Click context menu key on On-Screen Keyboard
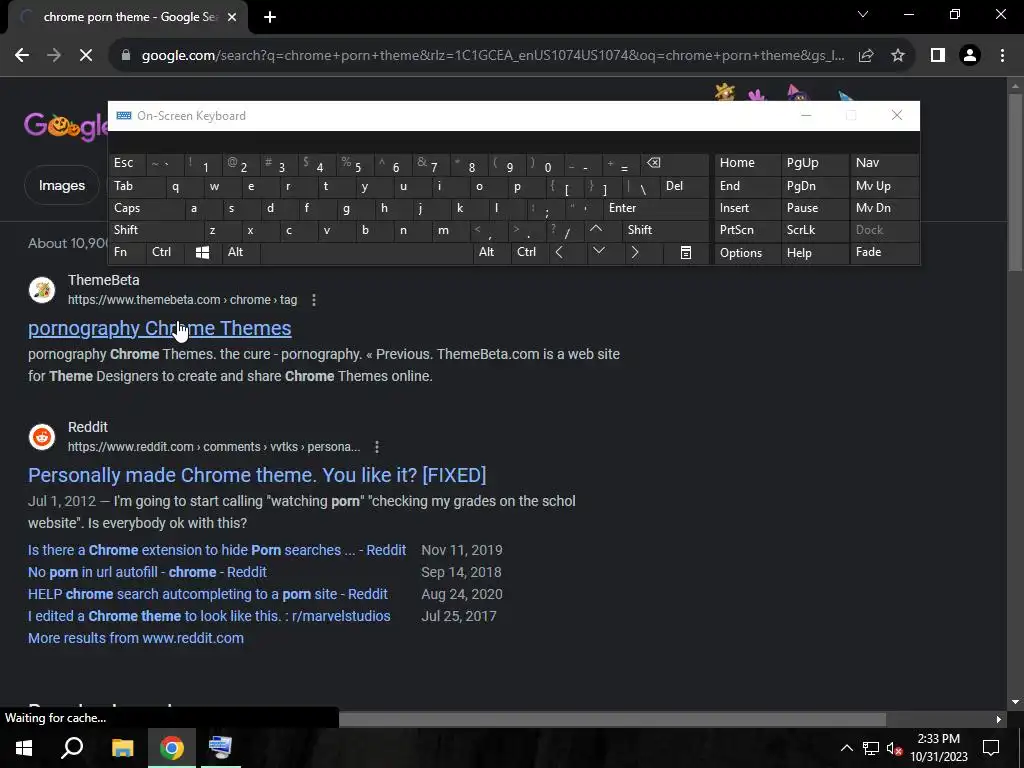Screen dimensions: 1024x768 pos(686,252)
